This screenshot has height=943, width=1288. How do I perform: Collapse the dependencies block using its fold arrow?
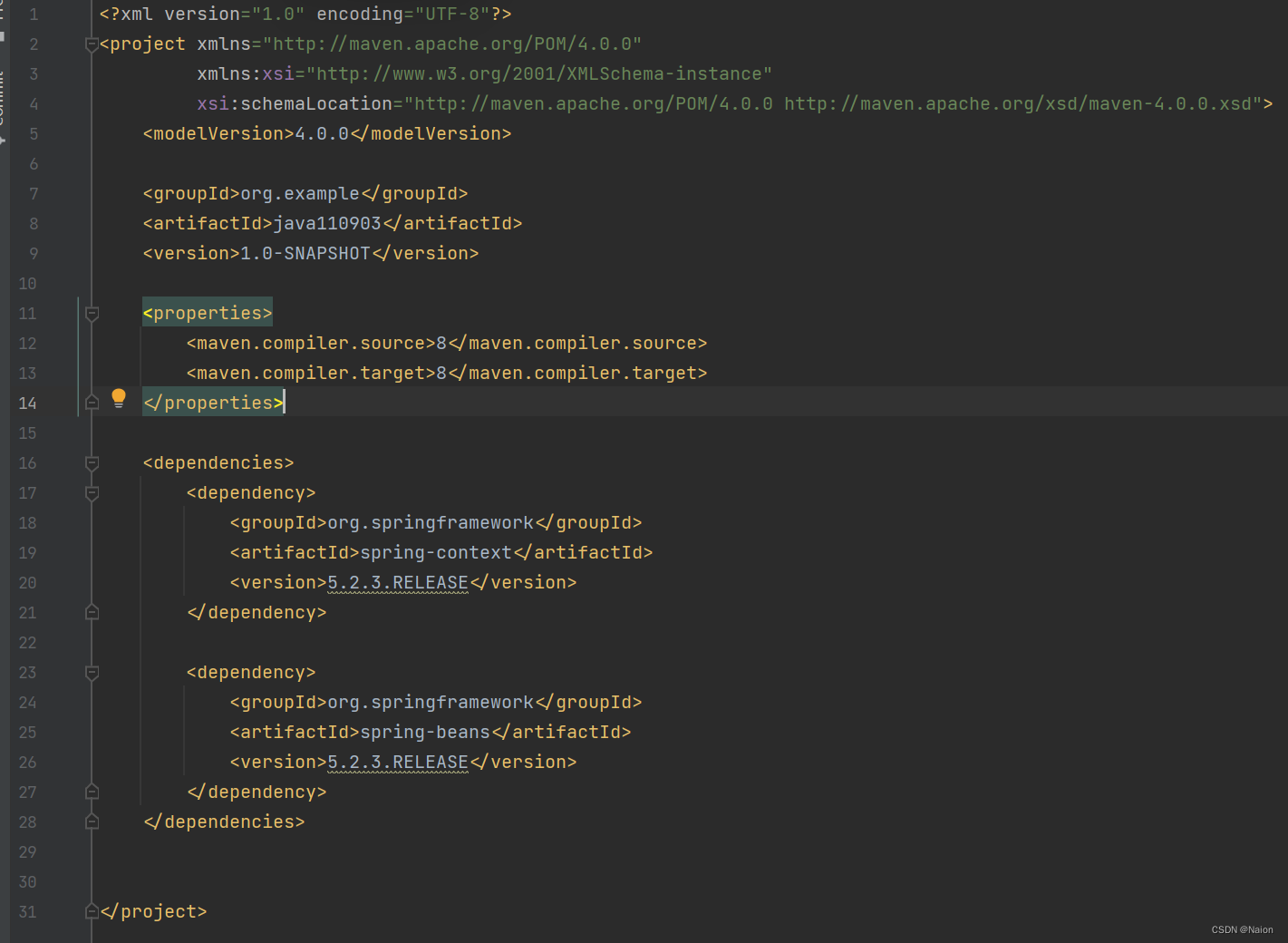[91, 462]
